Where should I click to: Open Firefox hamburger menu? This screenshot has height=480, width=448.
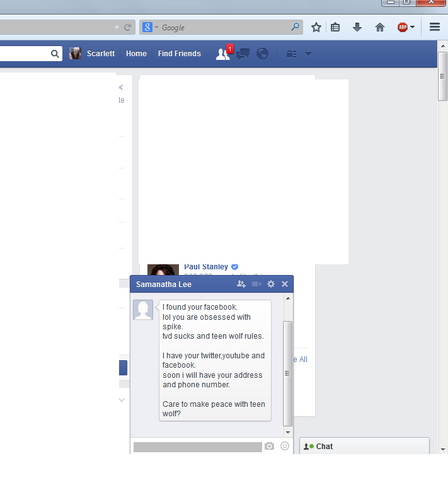click(435, 27)
